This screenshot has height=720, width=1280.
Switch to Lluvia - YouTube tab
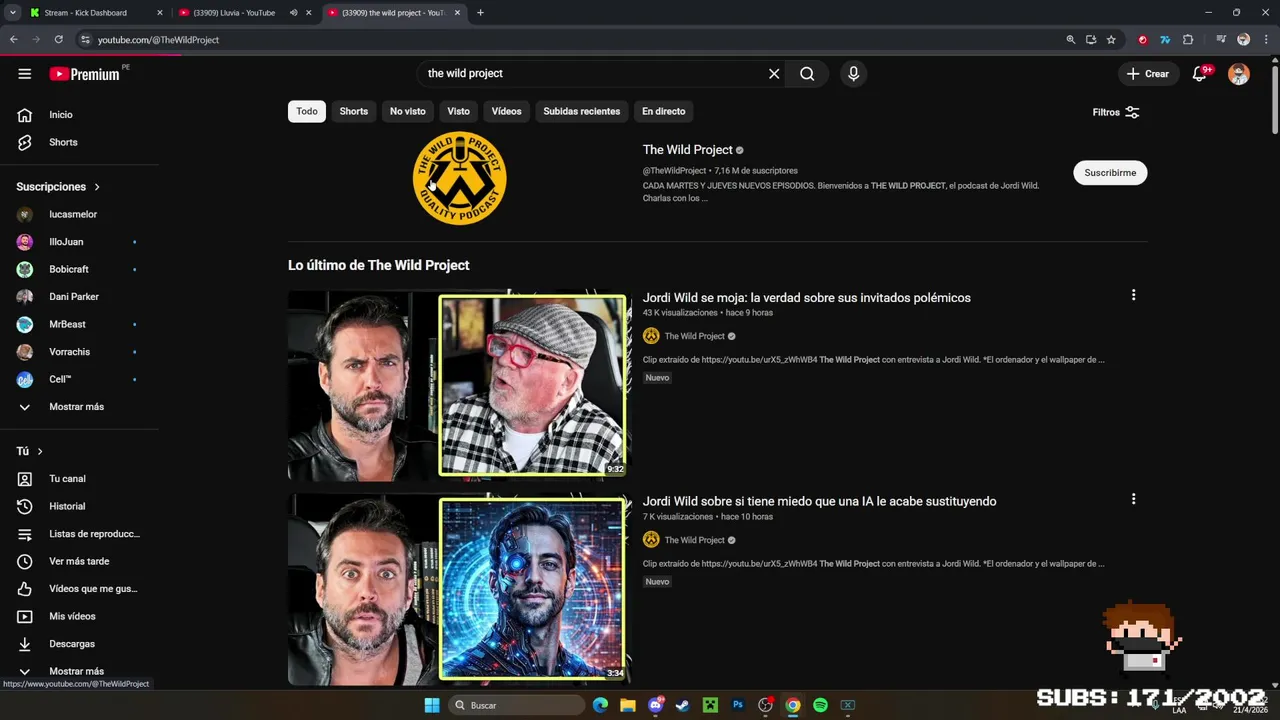235,13
